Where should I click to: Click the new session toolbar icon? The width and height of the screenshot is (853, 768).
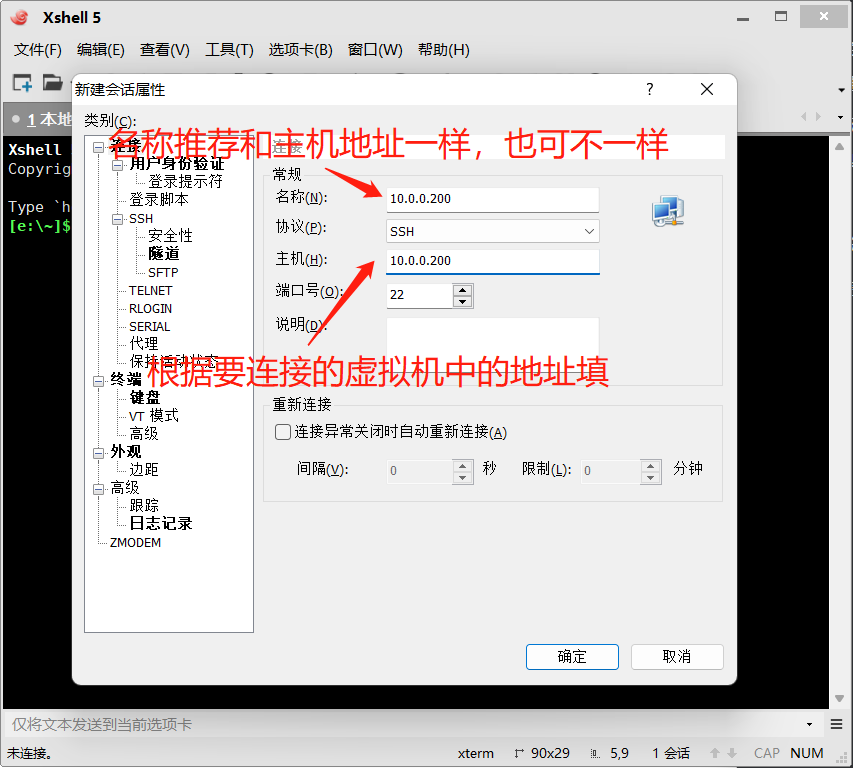[22, 83]
